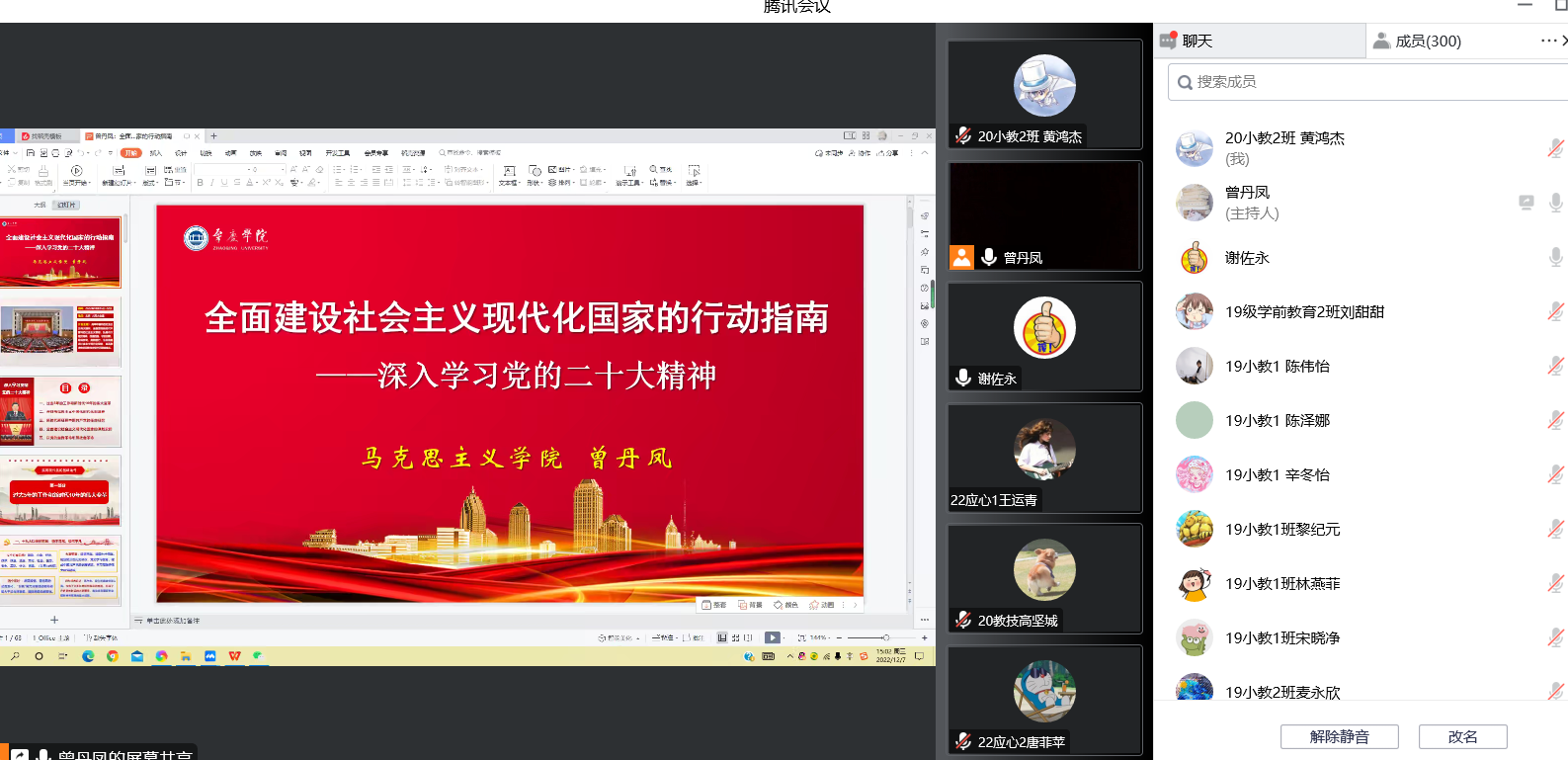Click the mic icon on 谢佐永 video tile
Image resolution: width=1568 pixels, height=760 pixels.
(963, 378)
